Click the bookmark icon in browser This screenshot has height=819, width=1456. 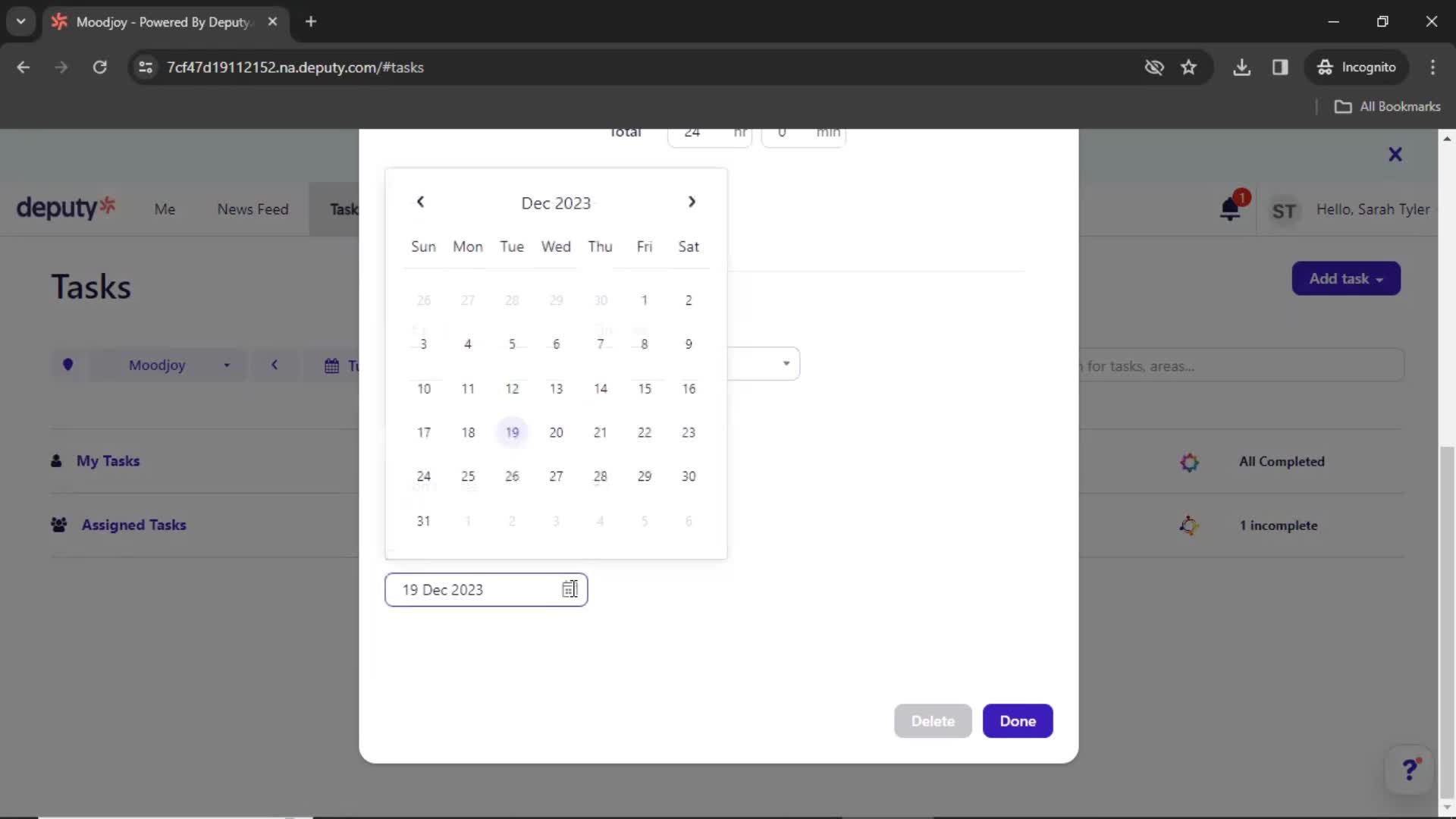pos(1188,67)
